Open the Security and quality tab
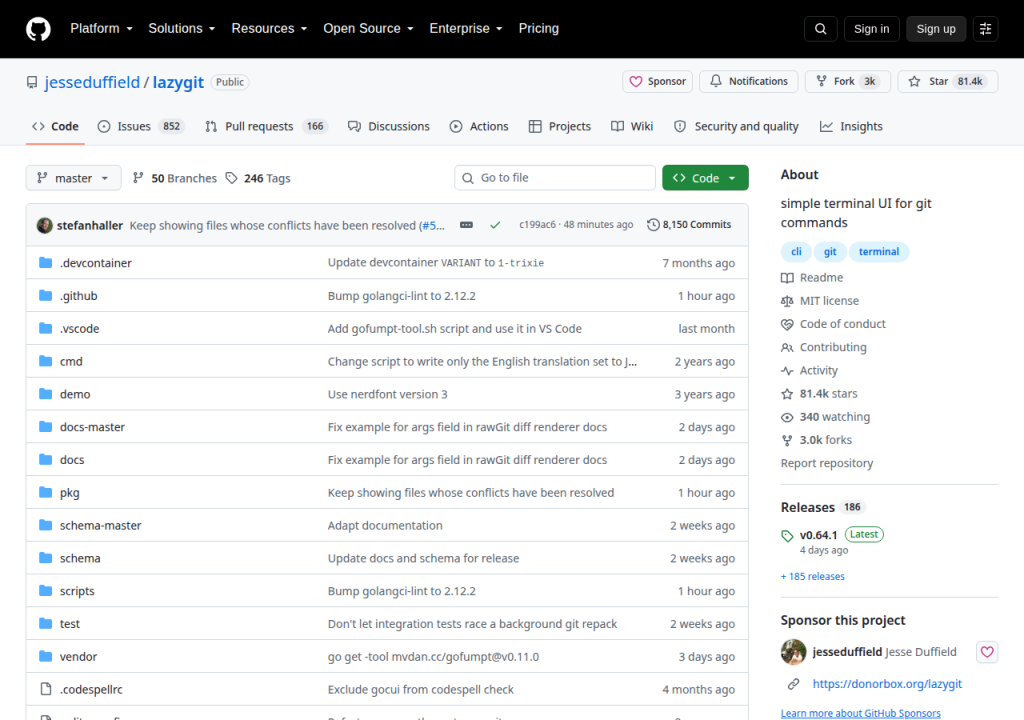The height and width of the screenshot is (720, 1024). pos(736,127)
